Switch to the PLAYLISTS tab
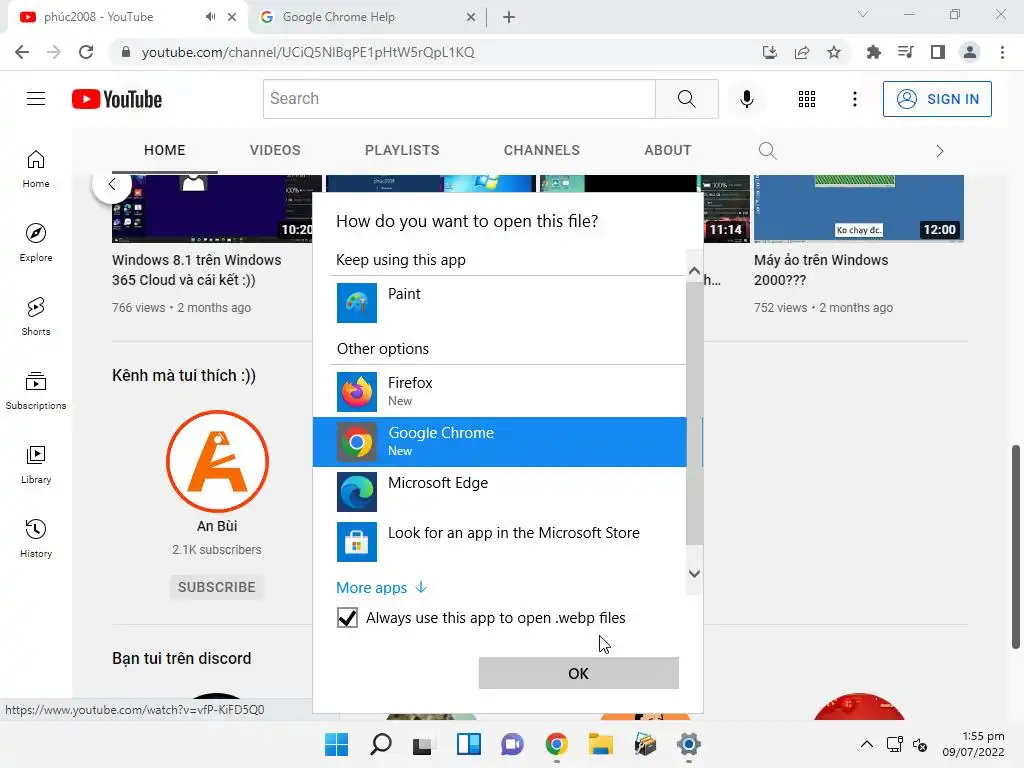This screenshot has height=768, width=1024. (402, 150)
